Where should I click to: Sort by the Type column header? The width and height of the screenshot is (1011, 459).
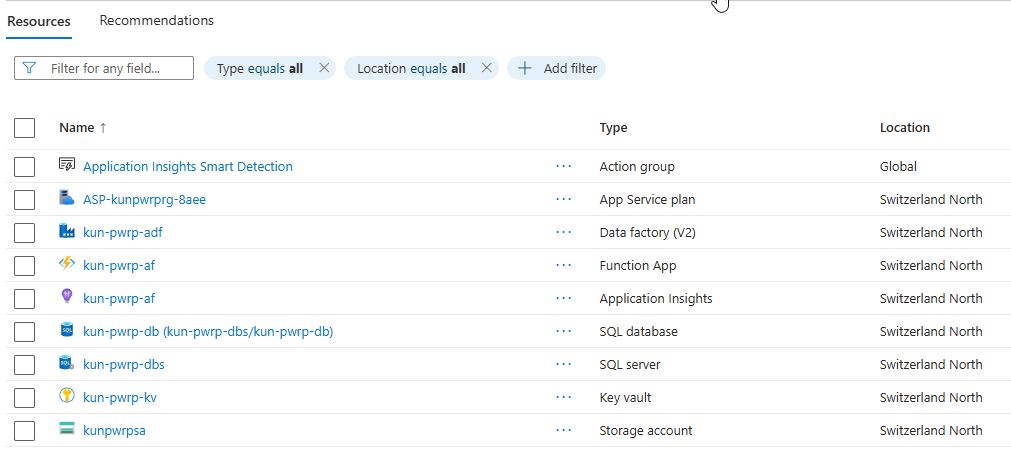coord(613,128)
